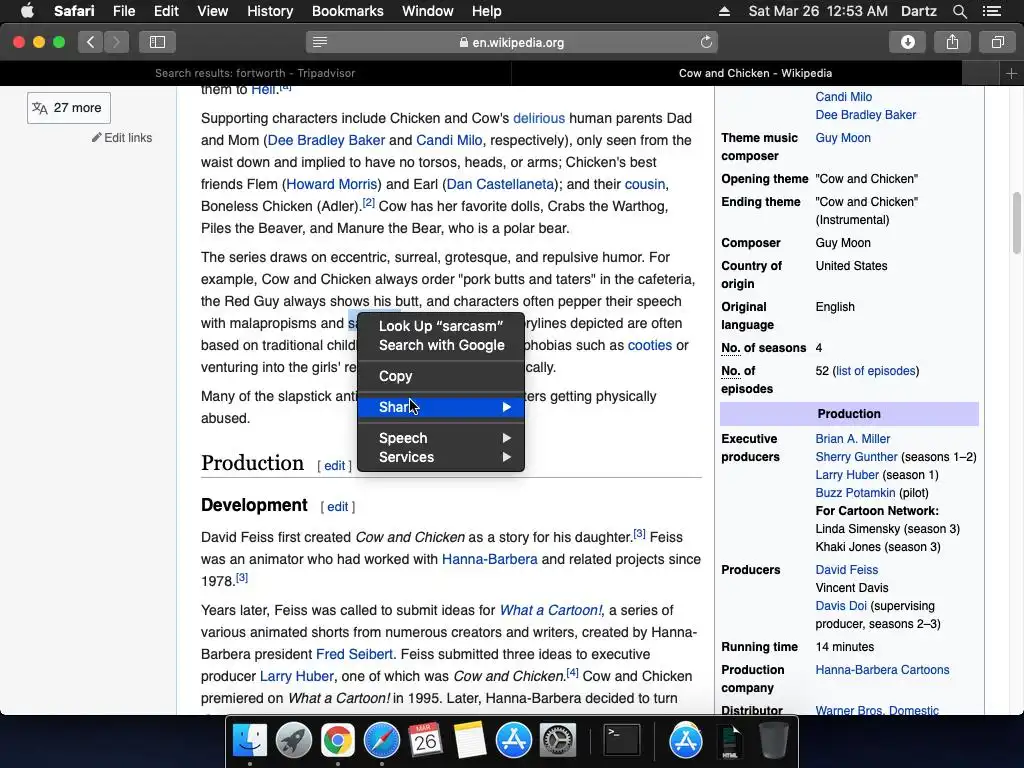Image resolution: width=1024 pixels, height=768 pixels.
Task: Open Guy Moon link beside Theme music composer
Action: pyautogui.click(x=842, y=138)
